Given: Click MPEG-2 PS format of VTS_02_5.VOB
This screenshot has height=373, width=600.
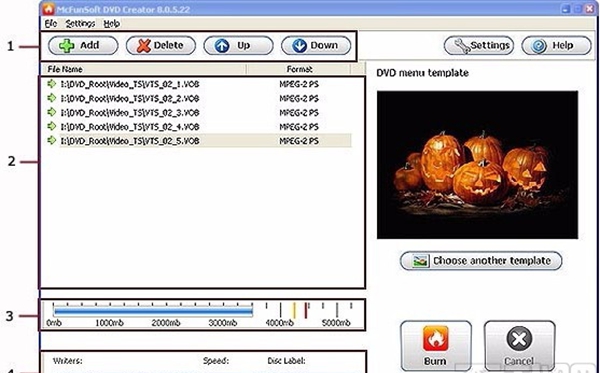Looking at the screenshot, I should click(x=299, y=141).
